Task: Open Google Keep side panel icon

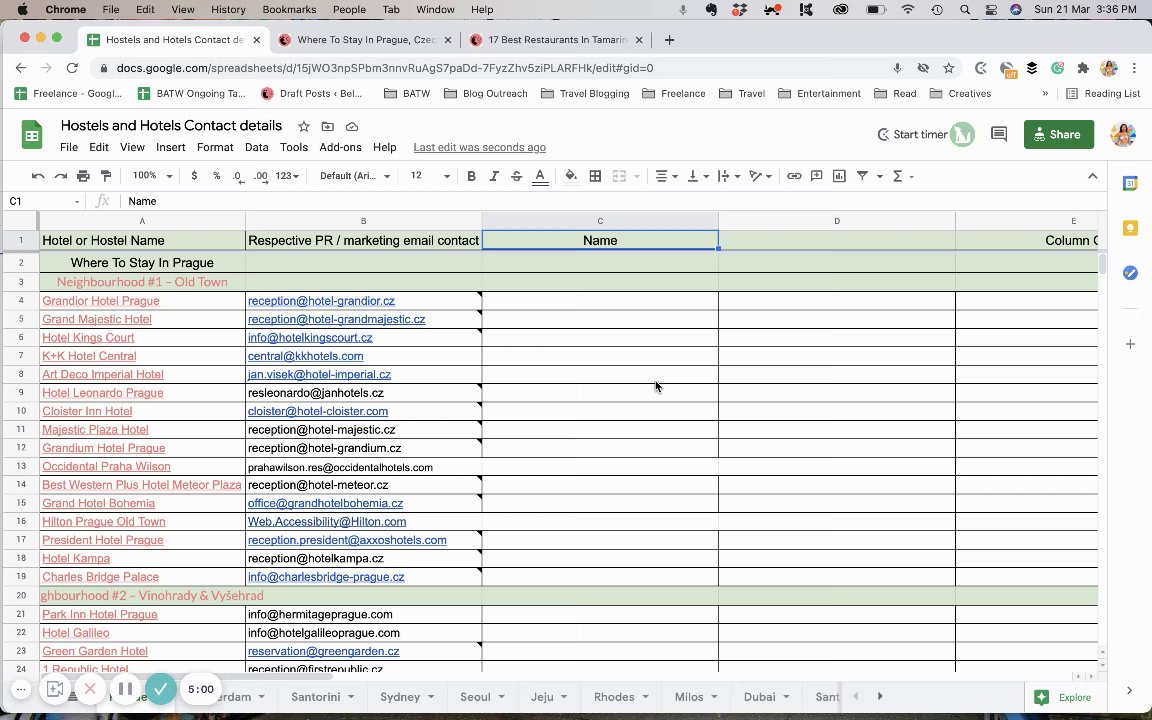Action: [1130, 228]
